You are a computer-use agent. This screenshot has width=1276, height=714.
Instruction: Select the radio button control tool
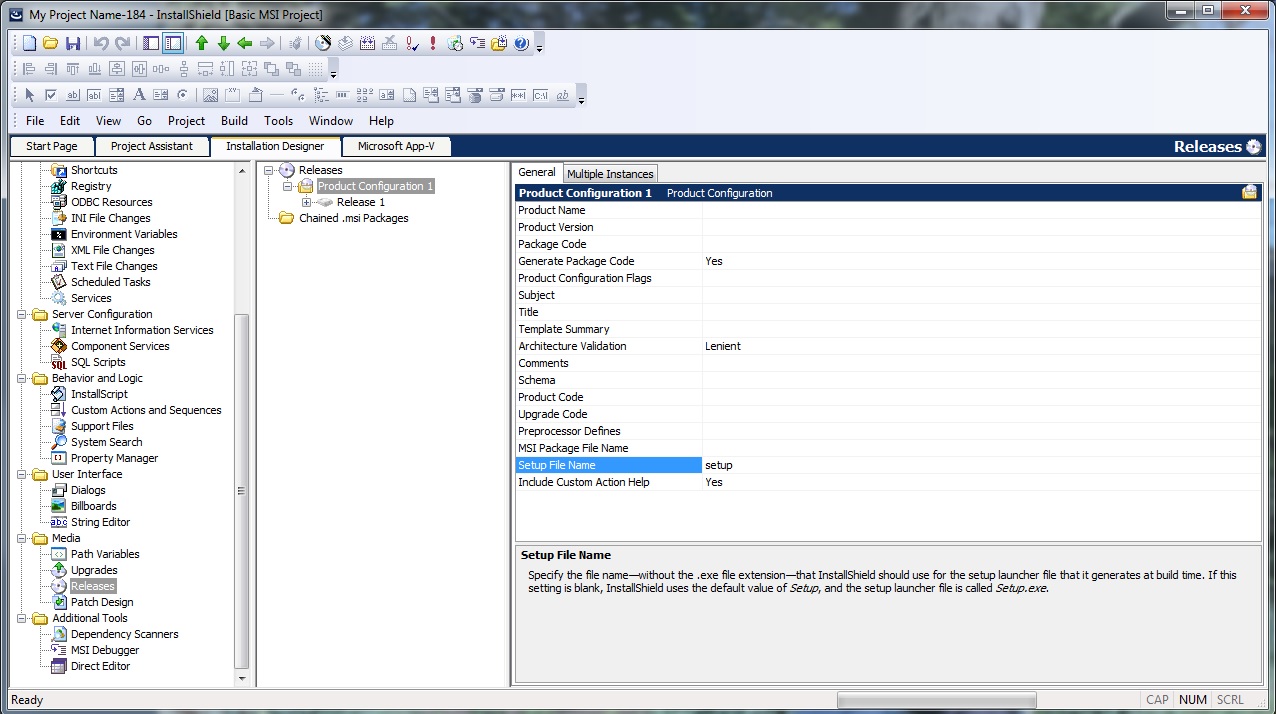pyautogui.click(x=183, y=95)
